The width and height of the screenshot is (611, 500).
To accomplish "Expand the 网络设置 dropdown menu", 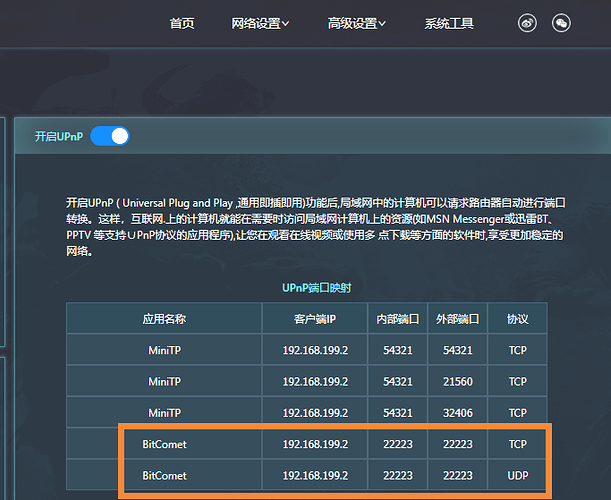I will pyautogui.click(x=260, y=24).
